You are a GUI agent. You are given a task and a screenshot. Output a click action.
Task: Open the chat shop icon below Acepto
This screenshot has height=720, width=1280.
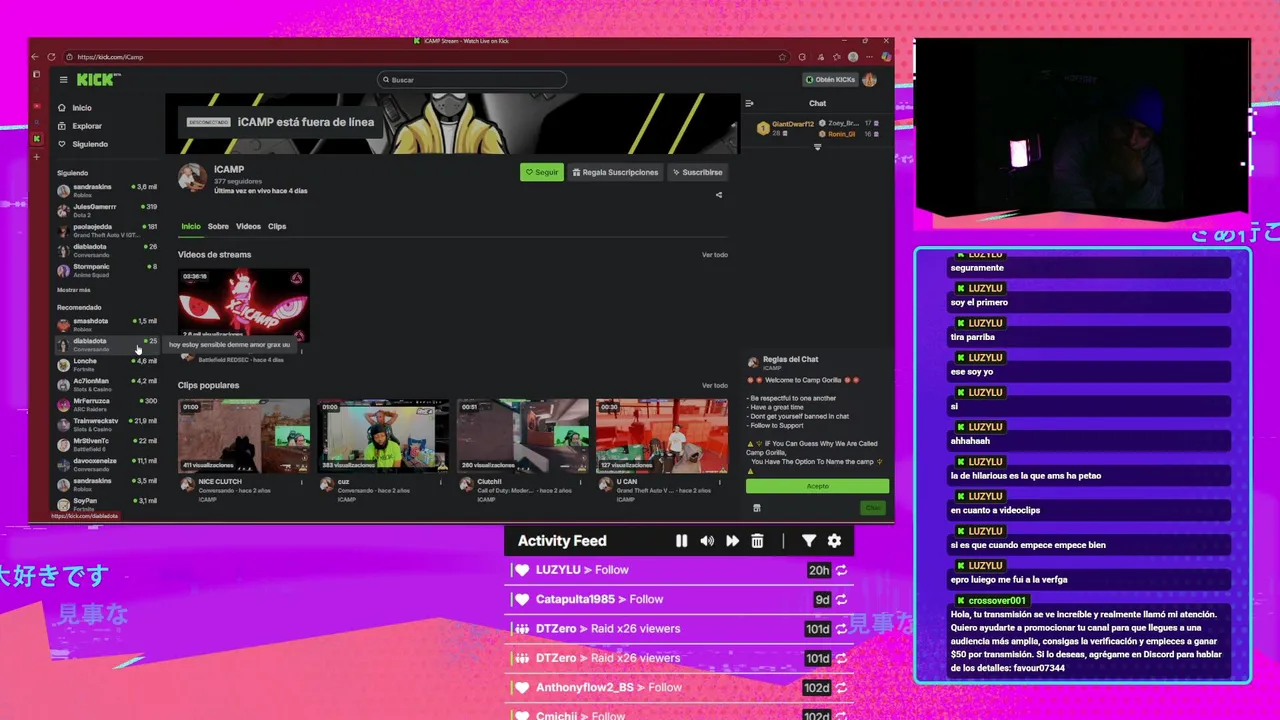(x=756, y=508)
